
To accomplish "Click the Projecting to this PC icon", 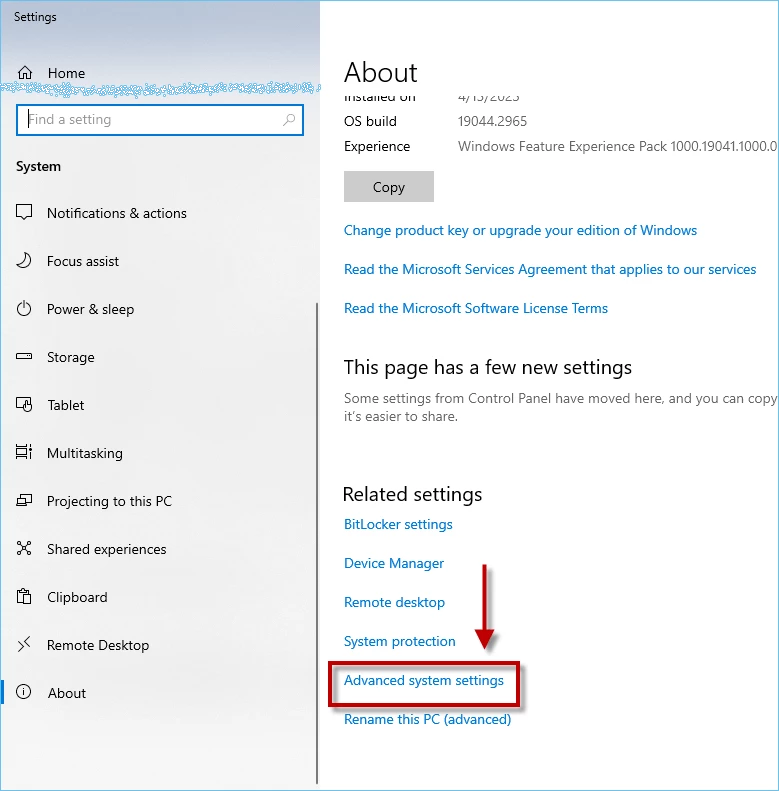I will [24, 500].
